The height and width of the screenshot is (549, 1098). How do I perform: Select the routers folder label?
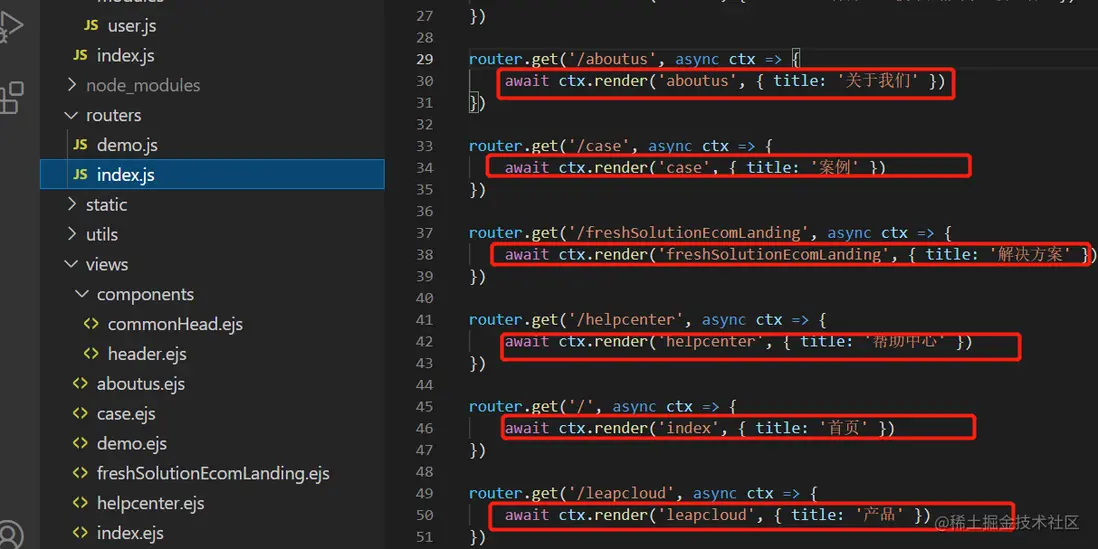point(113,116)
